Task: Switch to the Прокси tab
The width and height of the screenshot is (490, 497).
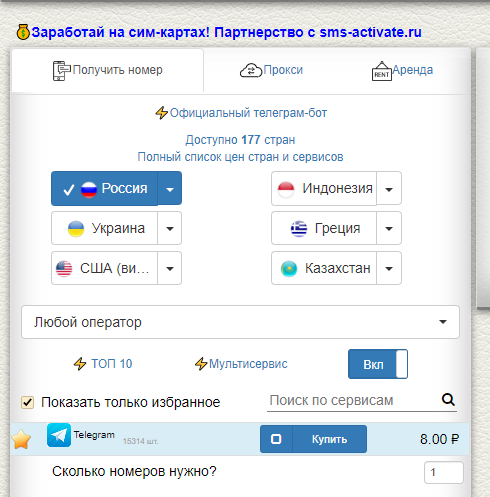Action: click(x=271, y=70)
